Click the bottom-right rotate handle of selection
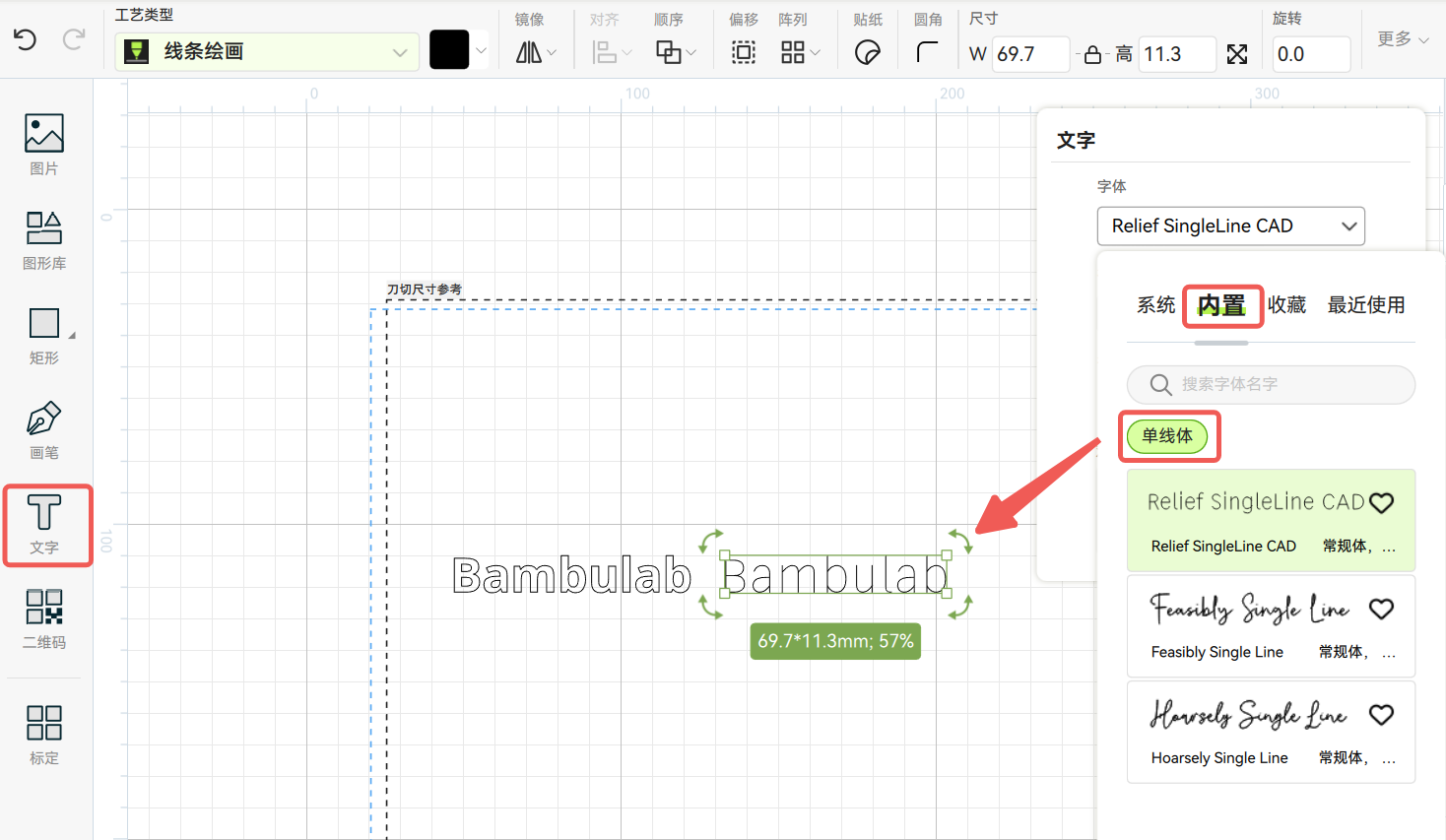This screenshot has height=840, width=1446. (960, 607)
